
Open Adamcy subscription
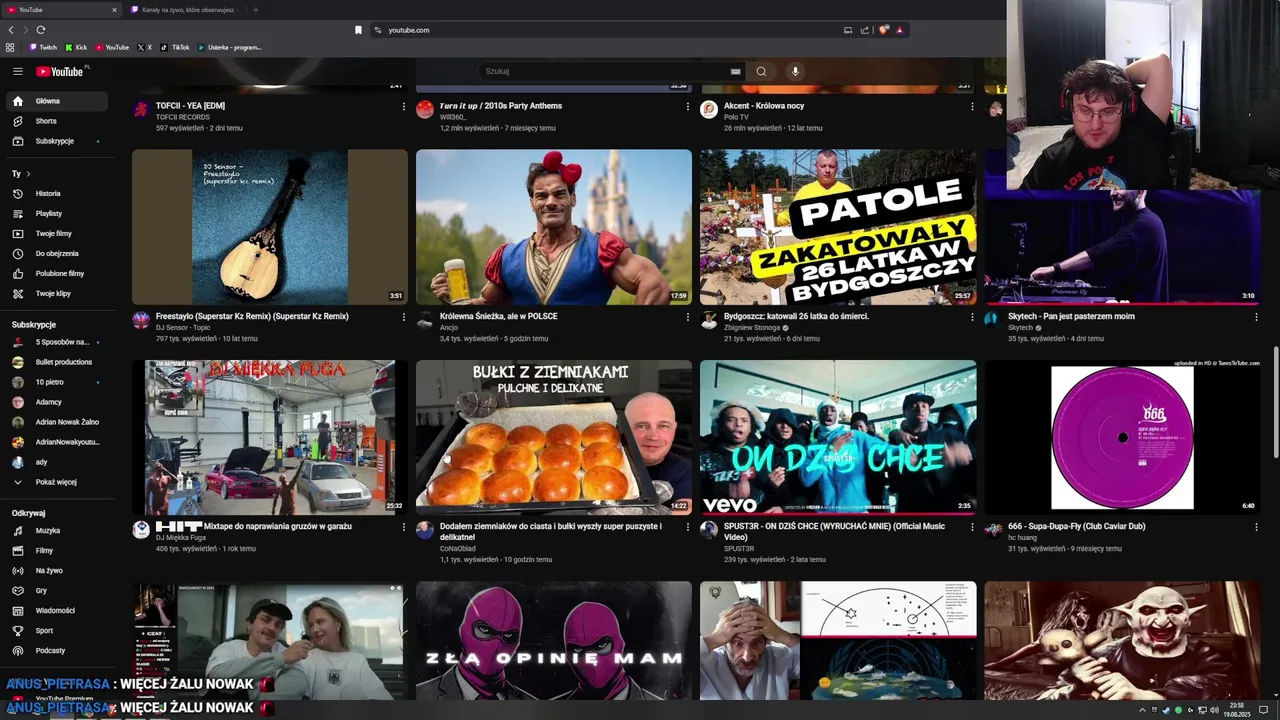tap(56, 402)
